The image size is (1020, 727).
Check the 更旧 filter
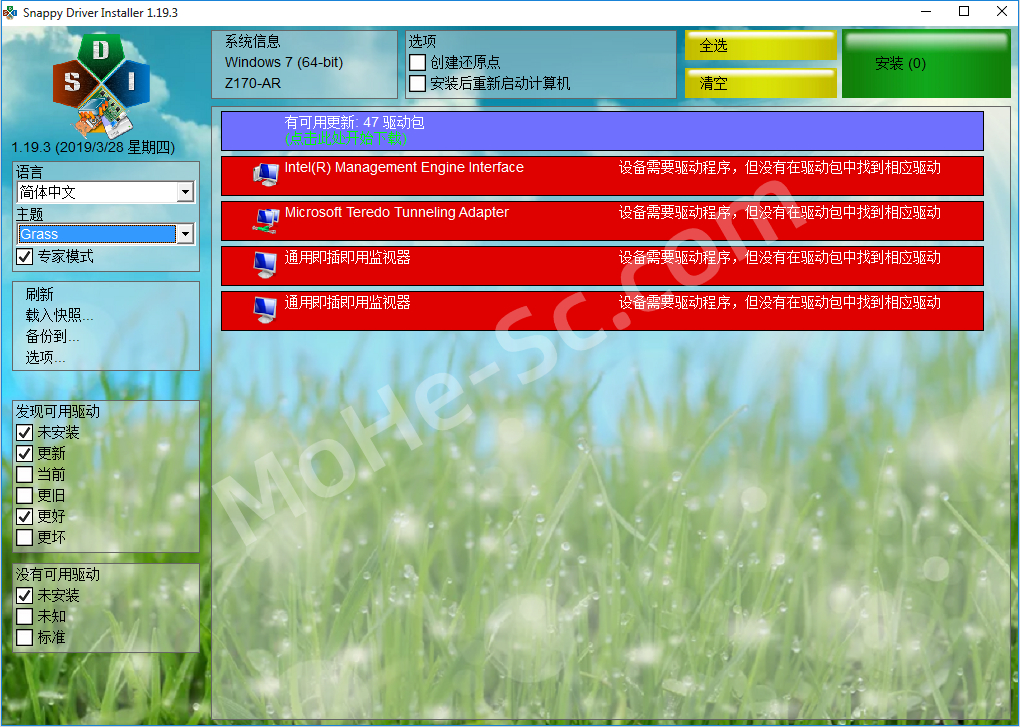(x=25, y=496)
